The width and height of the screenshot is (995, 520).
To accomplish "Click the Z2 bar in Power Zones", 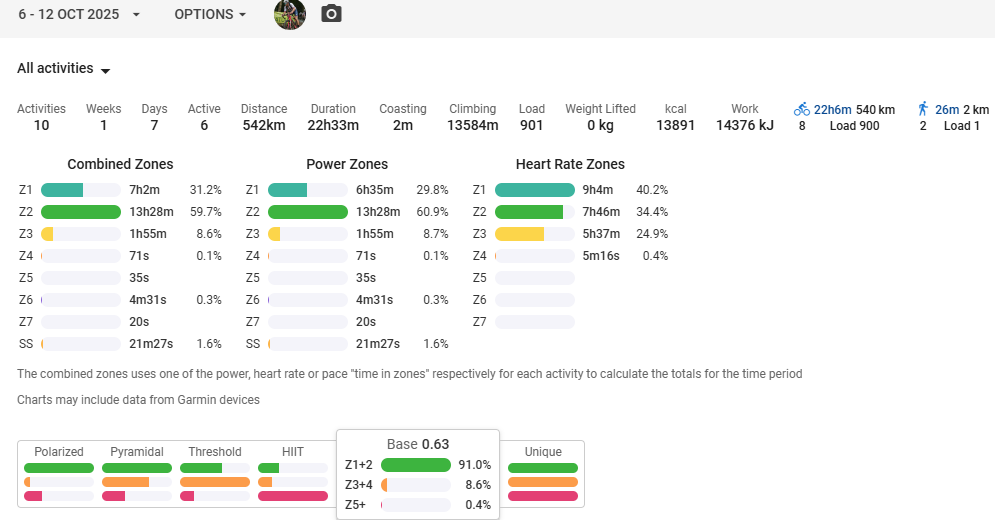I will tap(307, 212).
